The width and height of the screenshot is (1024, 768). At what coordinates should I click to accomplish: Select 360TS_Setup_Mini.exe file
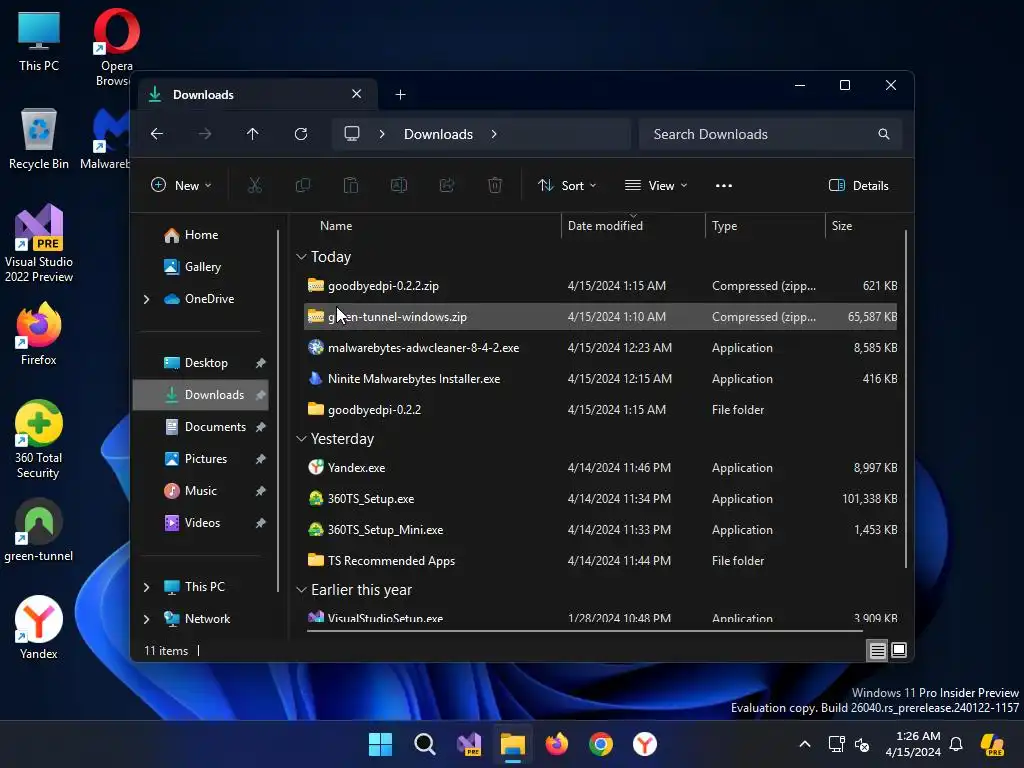(x=600, y=530)
